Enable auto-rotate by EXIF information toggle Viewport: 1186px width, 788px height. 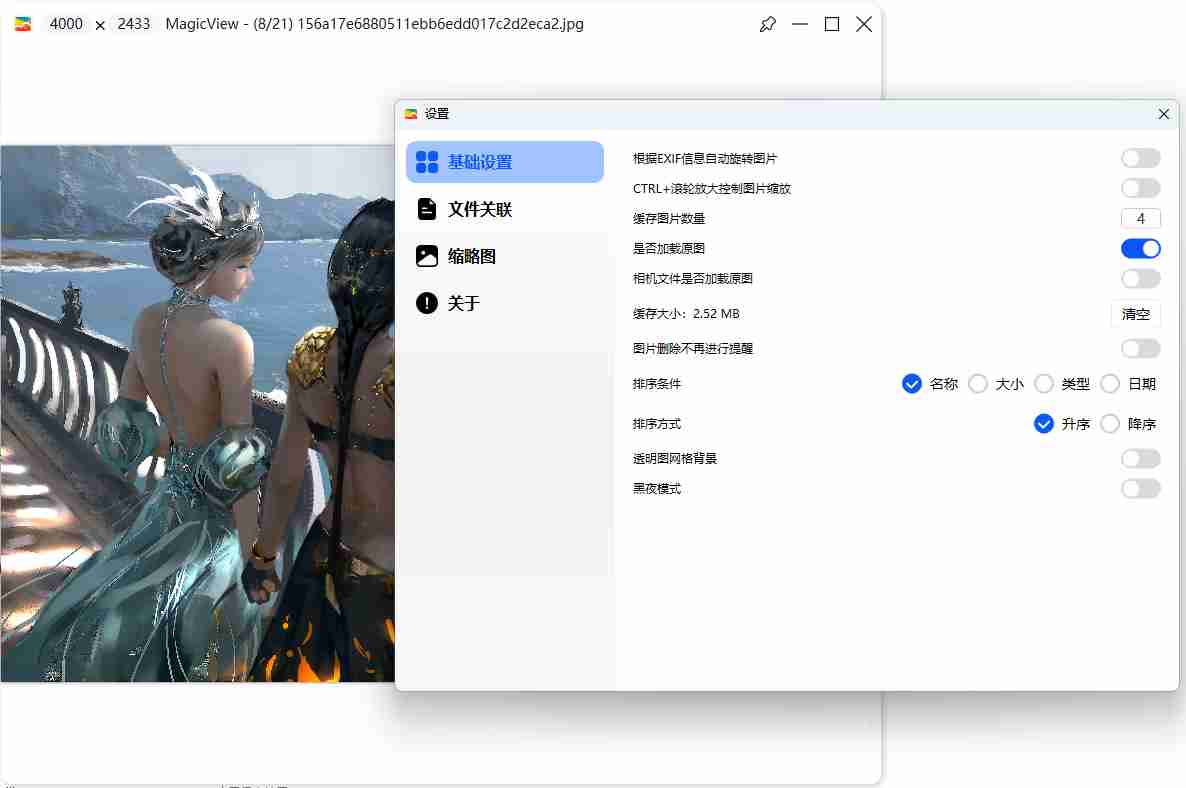pyautogui.click(x=1140, y=158)
